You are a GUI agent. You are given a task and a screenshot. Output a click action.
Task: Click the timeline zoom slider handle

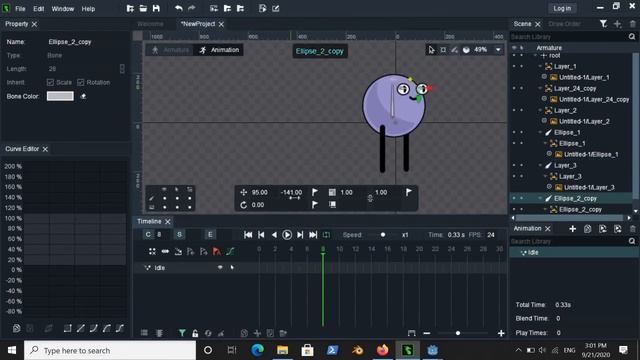(458, 333)
